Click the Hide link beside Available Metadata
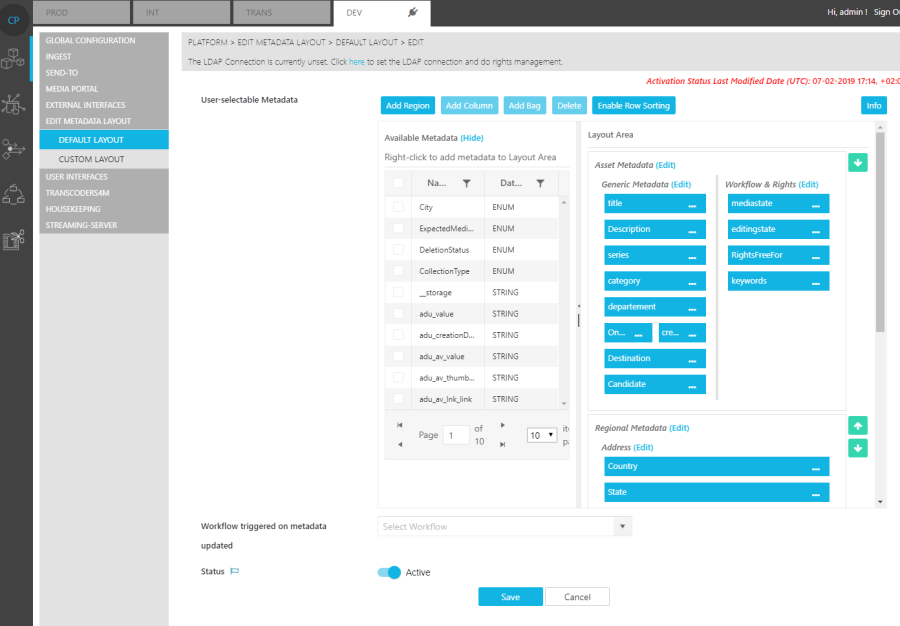This screenshot has height=626, width=900. coord(471,138)
